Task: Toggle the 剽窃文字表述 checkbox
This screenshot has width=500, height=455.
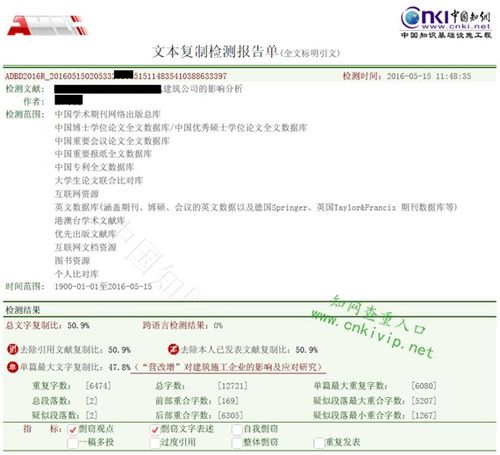Action: click(x=155, y=430)
